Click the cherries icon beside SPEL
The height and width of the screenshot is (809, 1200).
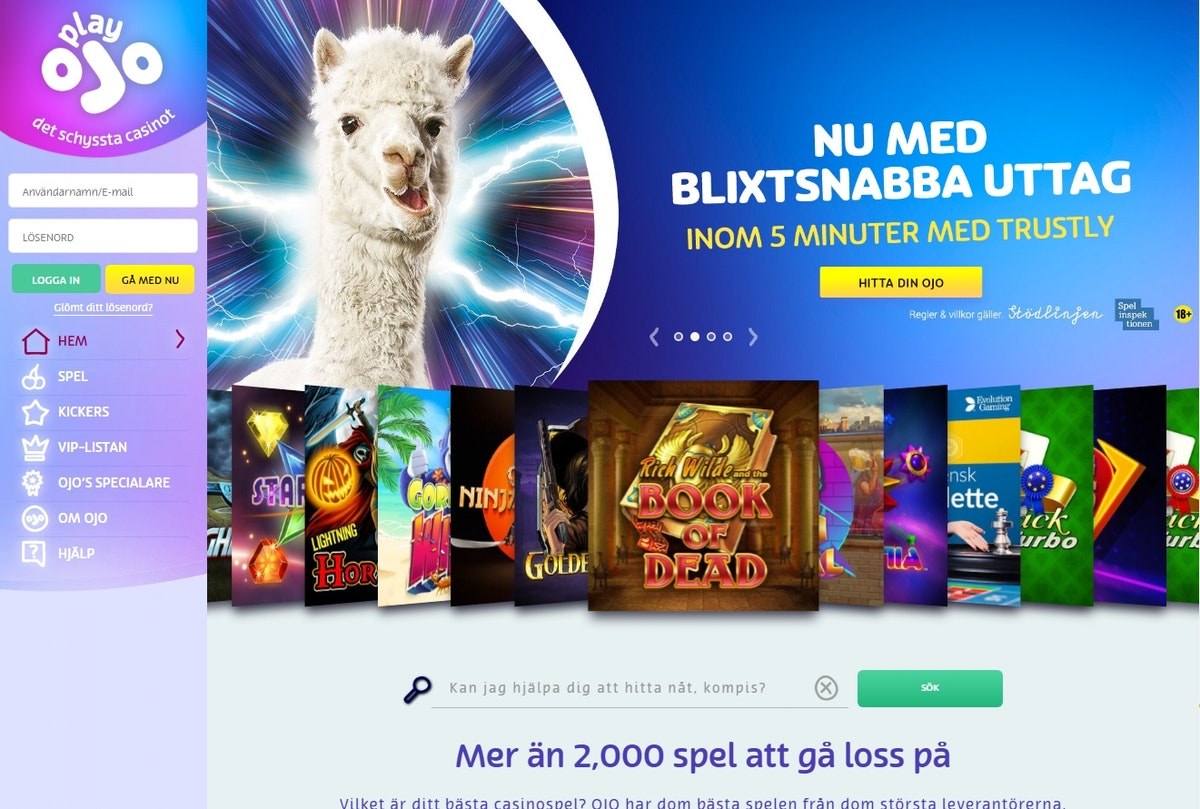[x=35, y=377]
